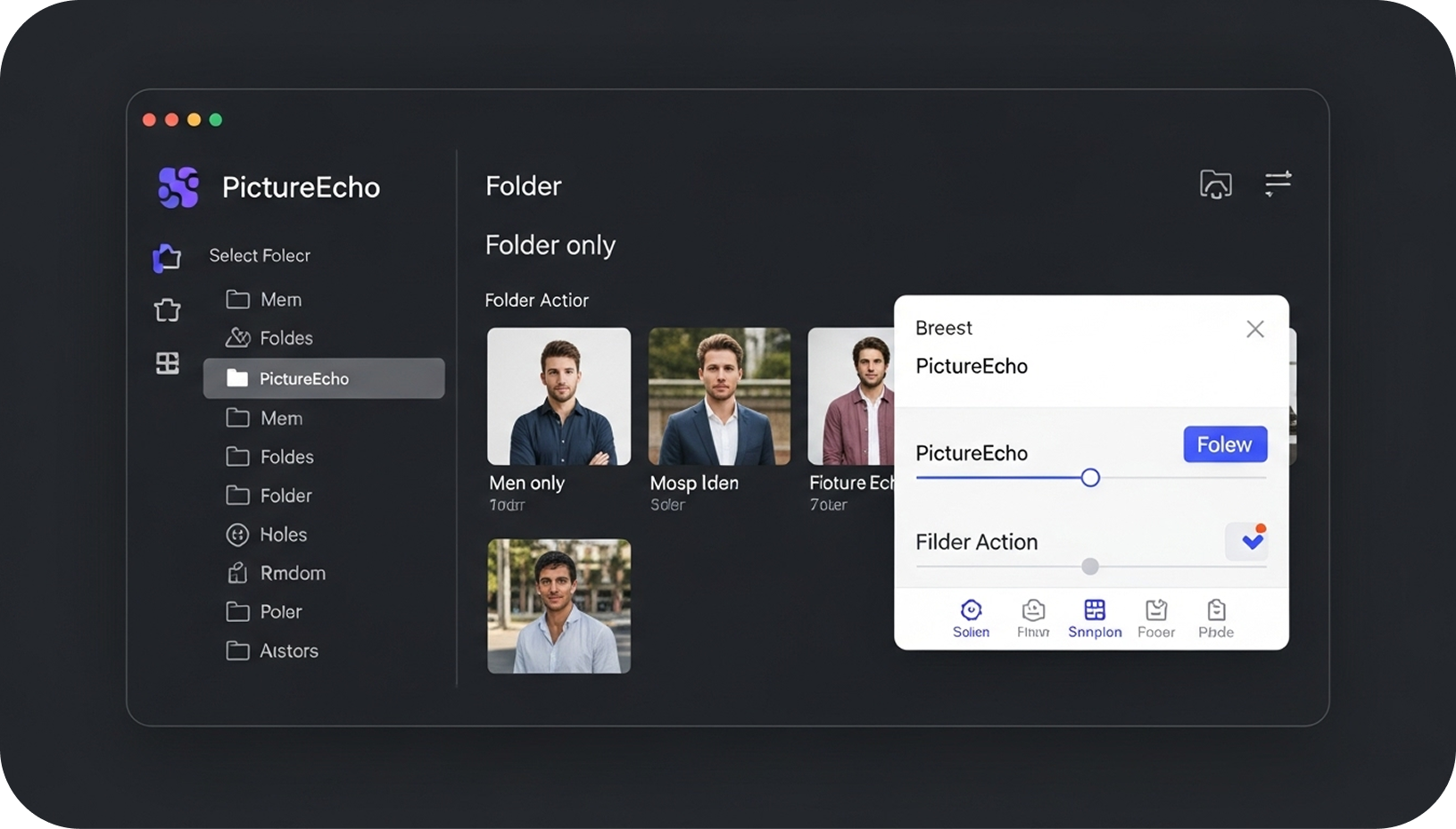Select the grid view icon in the sidebar

point(167,363)
